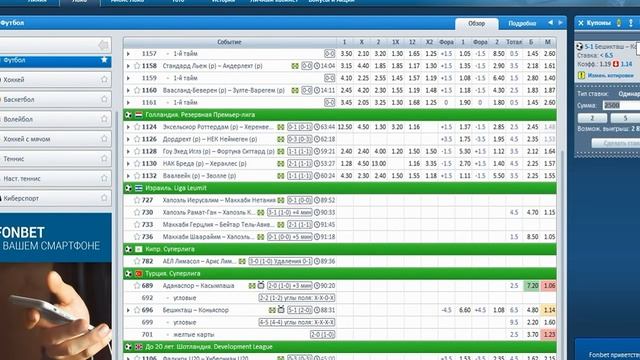Click star icon on Футбол sidebar item

point(104,60)
